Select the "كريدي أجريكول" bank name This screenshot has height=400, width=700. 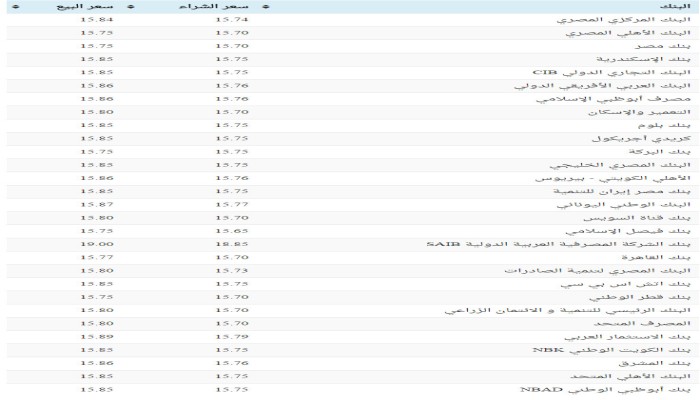tap(641, 138)
